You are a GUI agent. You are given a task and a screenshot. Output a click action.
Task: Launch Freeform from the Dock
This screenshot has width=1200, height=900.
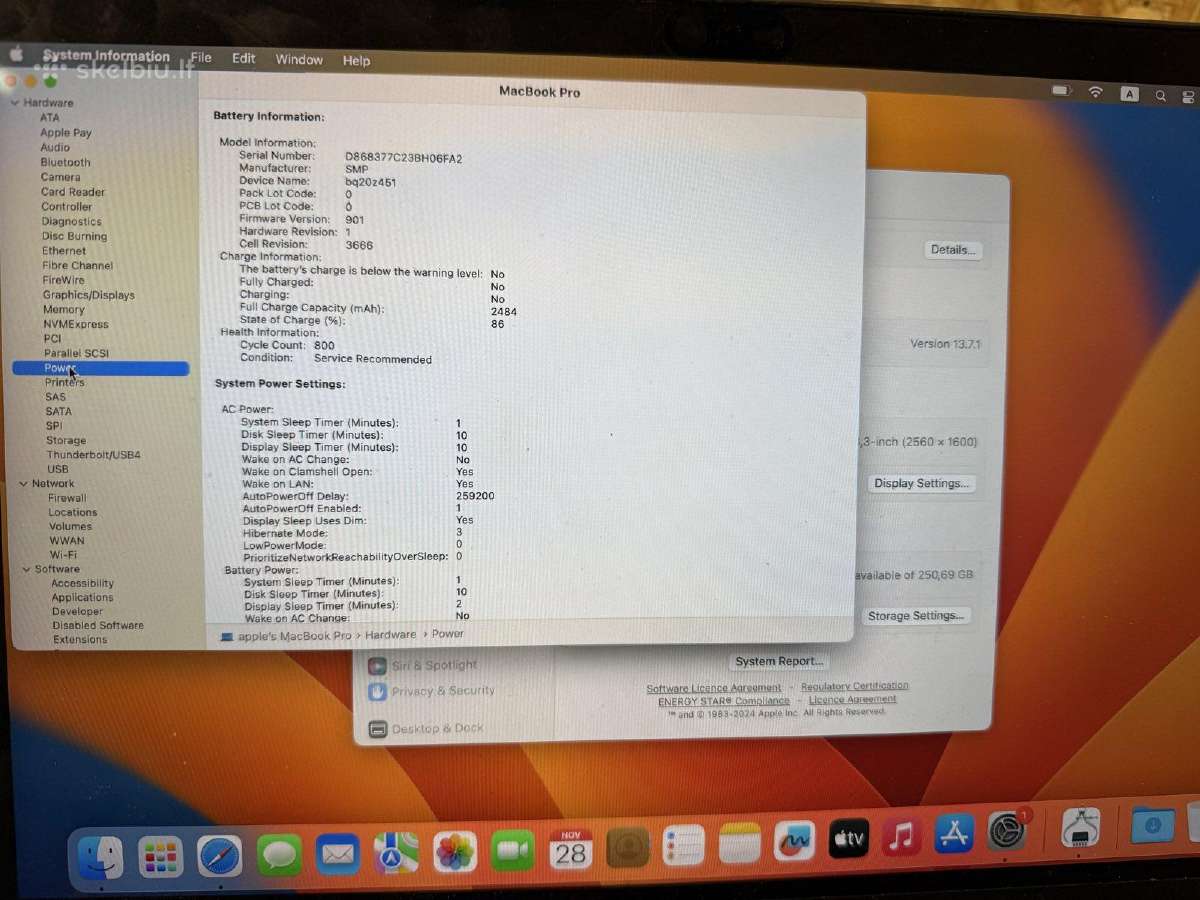(x=794, y=841)
